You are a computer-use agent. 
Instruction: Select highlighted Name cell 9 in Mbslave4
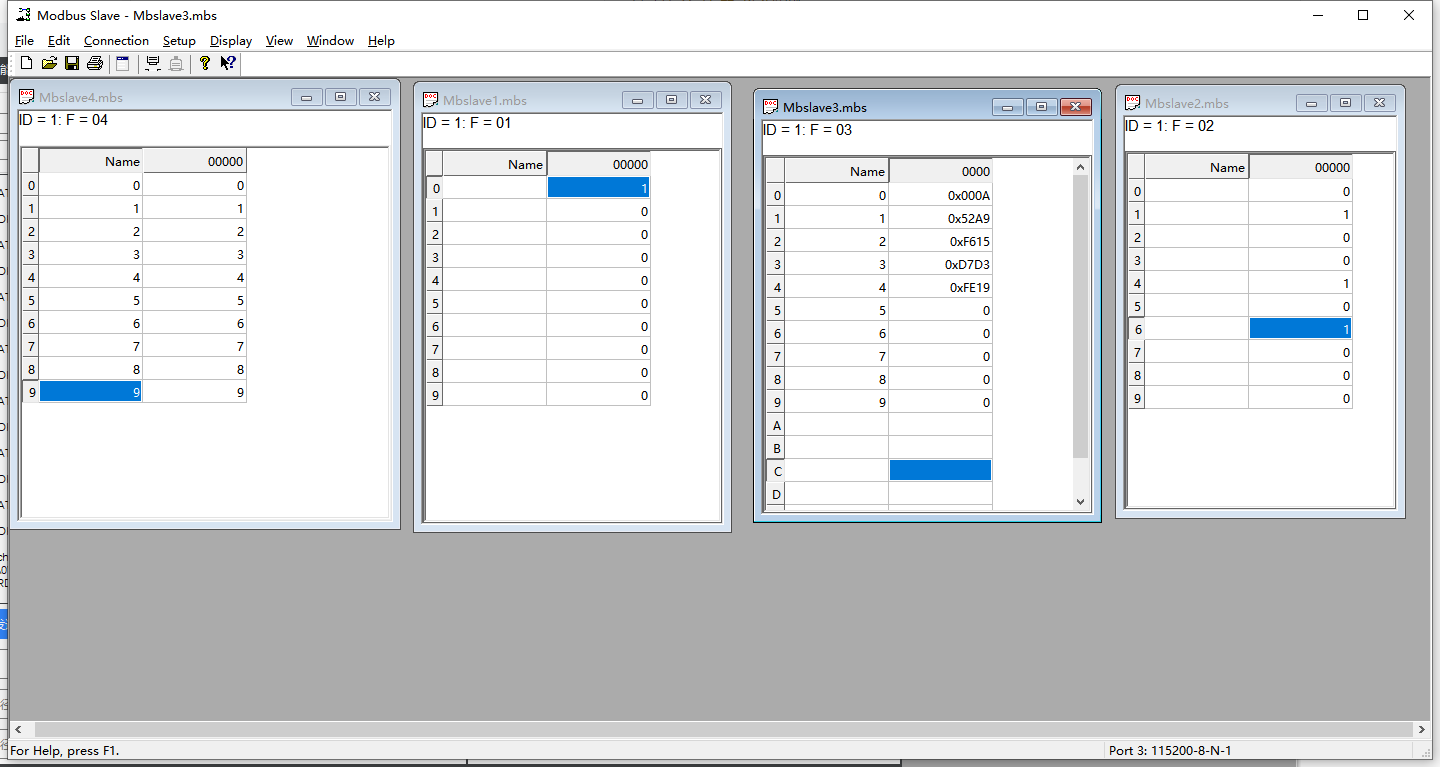(91, 392)
